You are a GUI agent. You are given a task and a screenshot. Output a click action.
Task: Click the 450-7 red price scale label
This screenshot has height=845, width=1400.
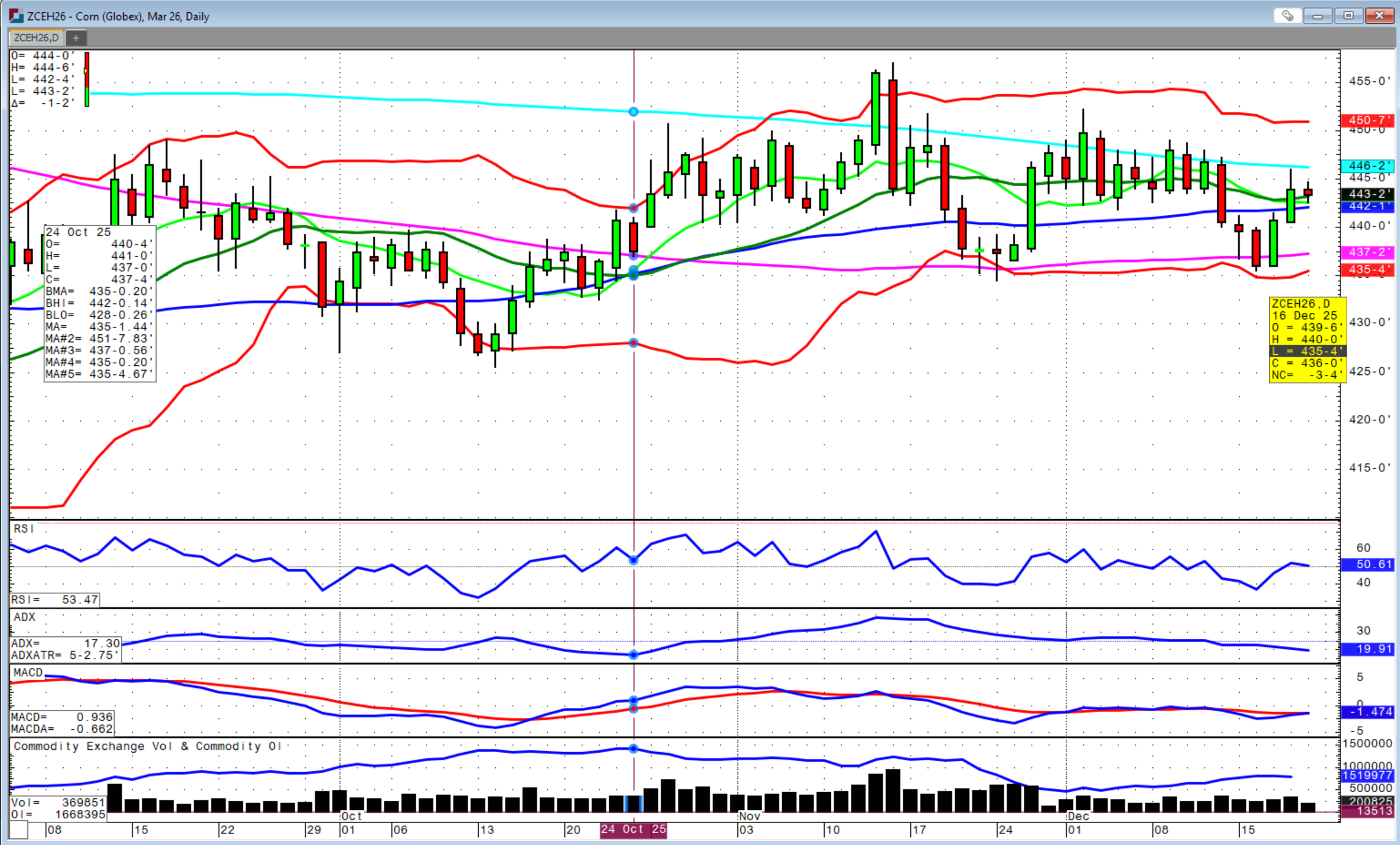1367,120
